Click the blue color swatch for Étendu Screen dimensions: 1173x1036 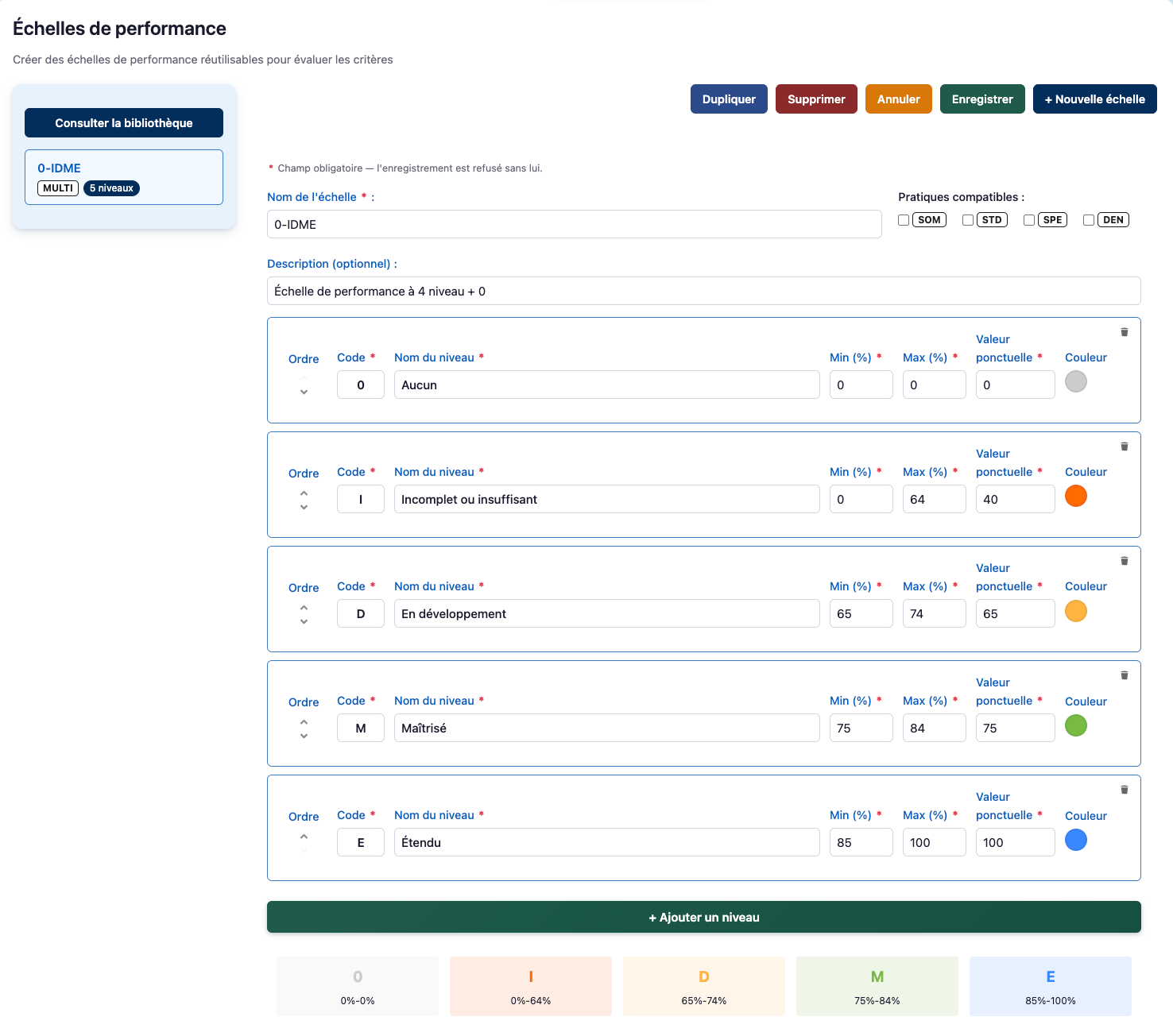coord(1076,840)
